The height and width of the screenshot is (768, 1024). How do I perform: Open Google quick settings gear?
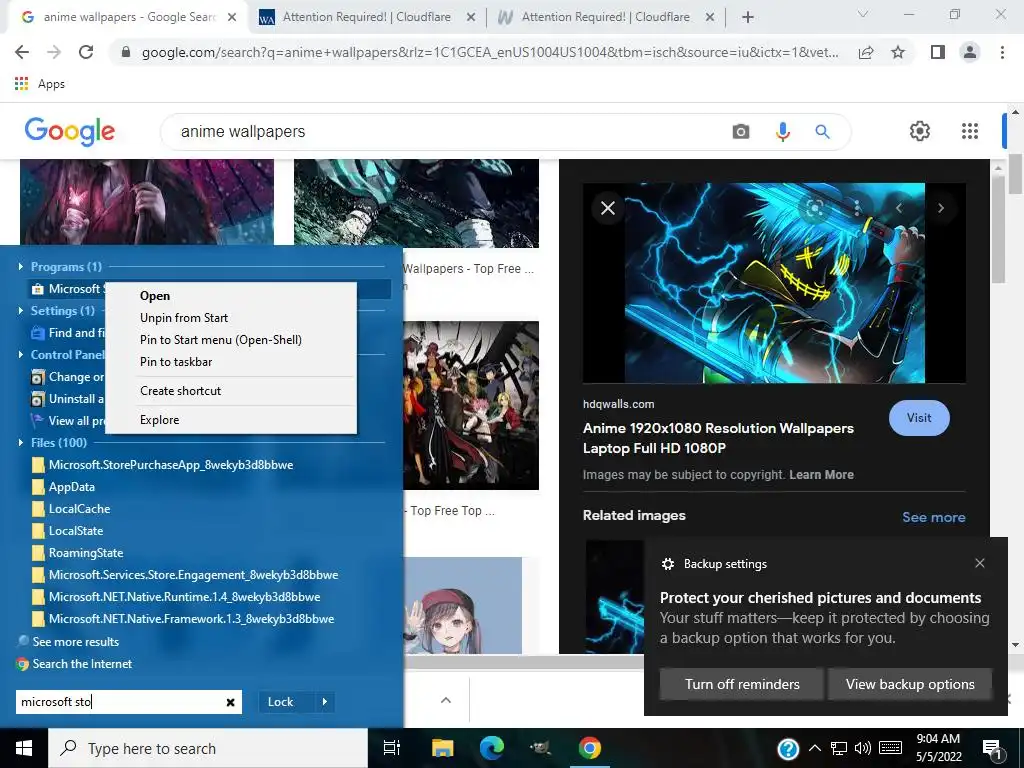click(x=920, y=131)
